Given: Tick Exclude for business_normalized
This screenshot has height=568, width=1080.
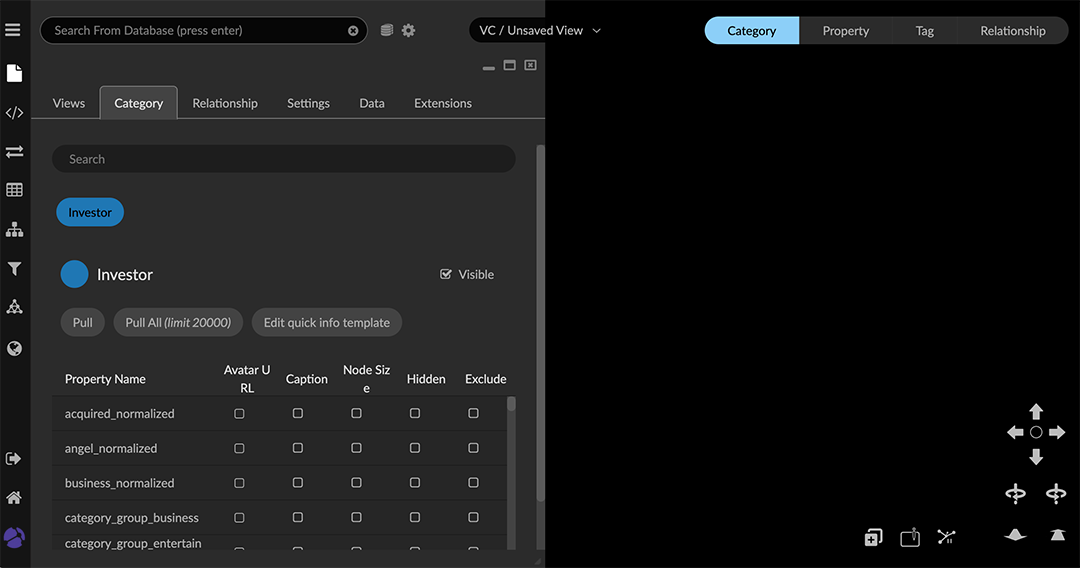Looking at the screenshot, I should (x=473, y=483).
